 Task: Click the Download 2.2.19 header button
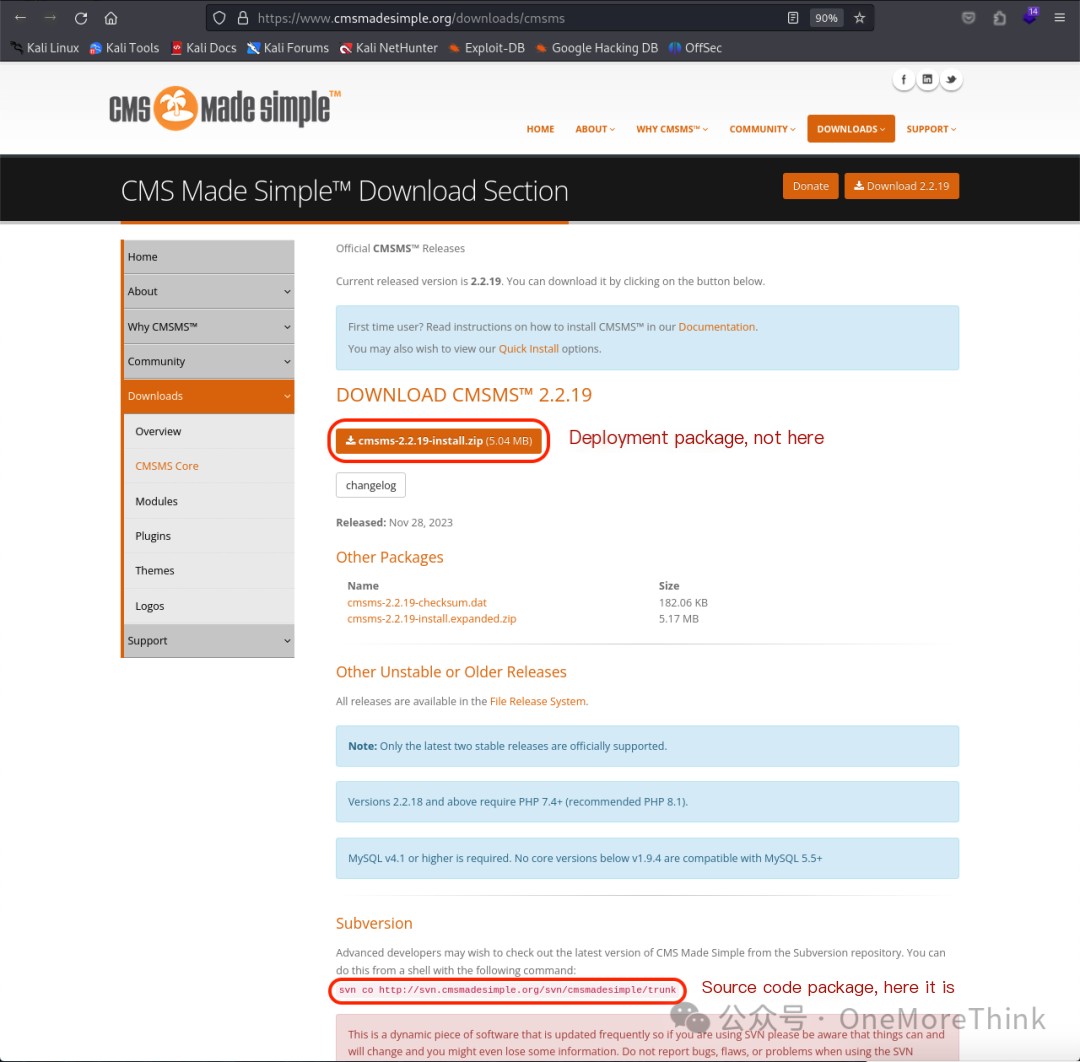click(x=902, y=186)
